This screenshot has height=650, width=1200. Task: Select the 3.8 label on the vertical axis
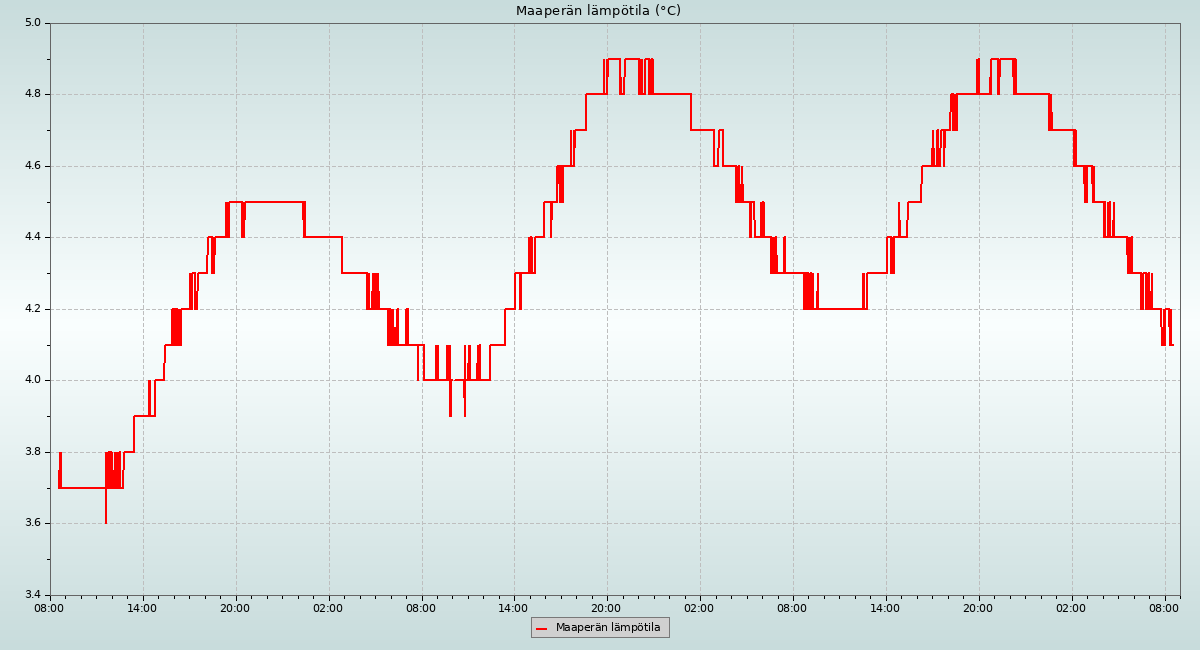pos(33,452)
